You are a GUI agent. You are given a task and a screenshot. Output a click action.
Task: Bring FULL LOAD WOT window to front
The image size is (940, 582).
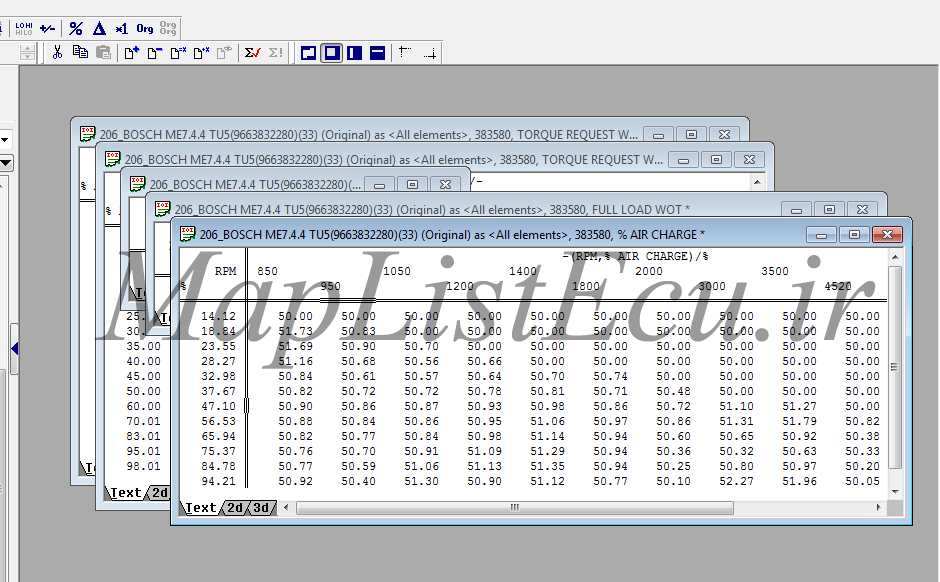(432, 210)
